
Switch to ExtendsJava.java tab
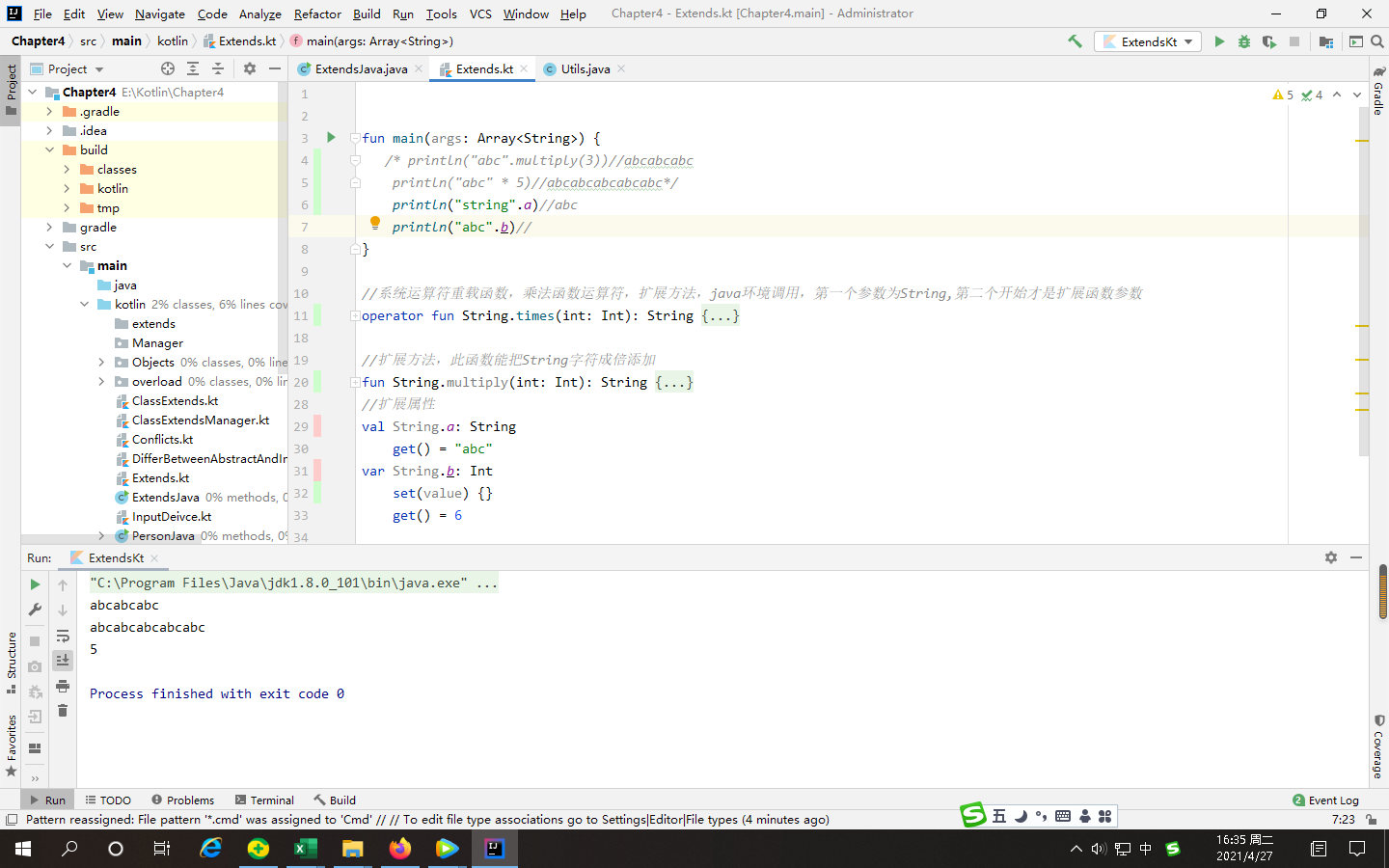pyautogui.click(x=360, y=68)
